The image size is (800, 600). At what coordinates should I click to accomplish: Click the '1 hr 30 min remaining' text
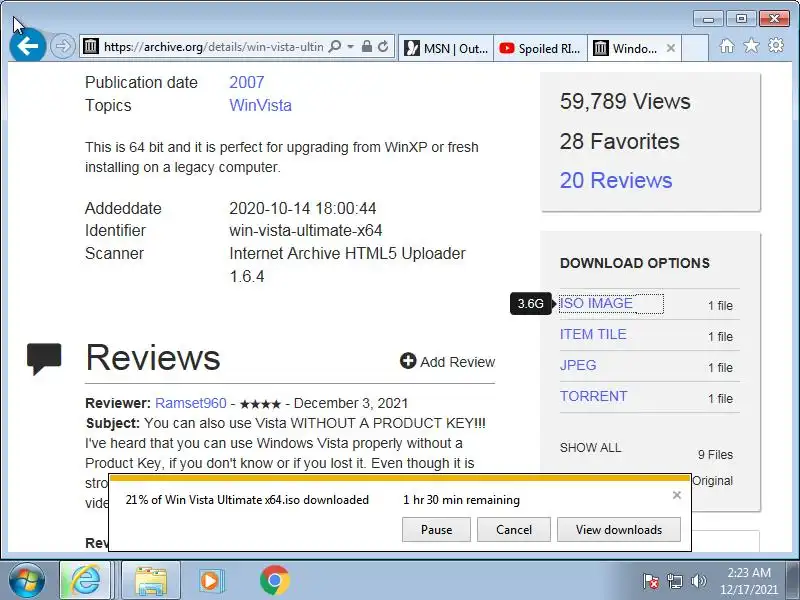pyautogui.click(x=461, y=500)
